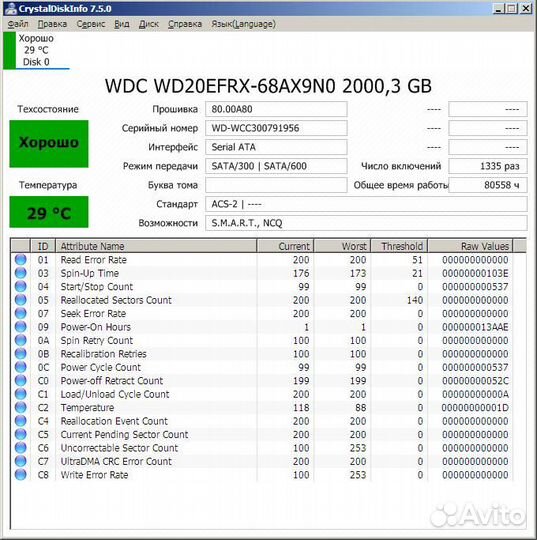The image size is (537, 540).
Task: Click the empty Буква тома field
Action: click(276, 185)
